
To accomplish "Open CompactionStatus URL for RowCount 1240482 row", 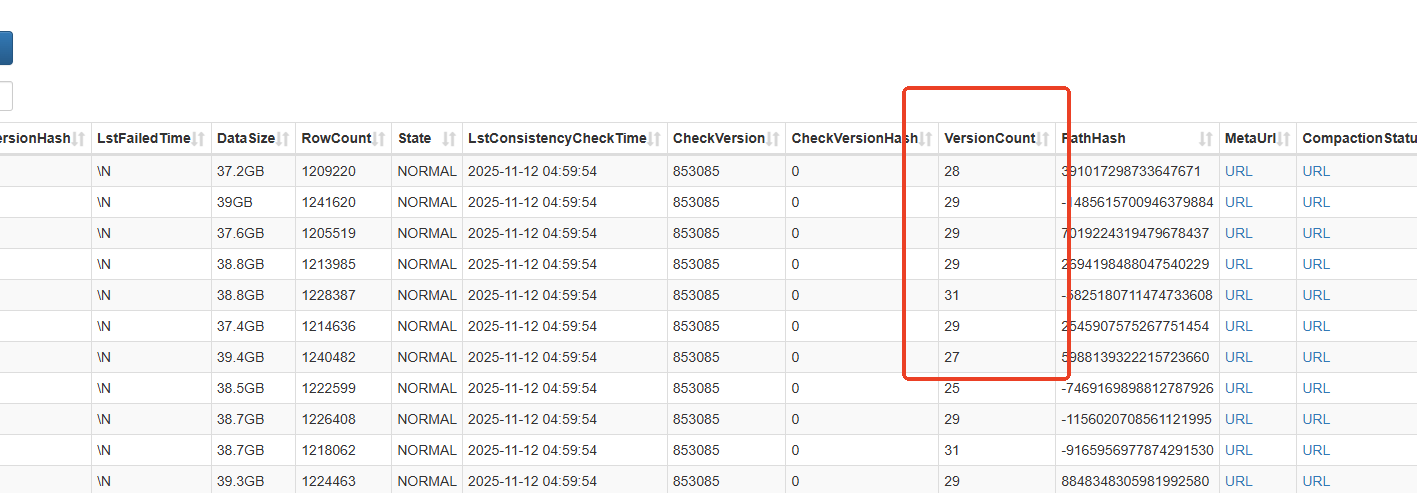I will pos(1316,357).
